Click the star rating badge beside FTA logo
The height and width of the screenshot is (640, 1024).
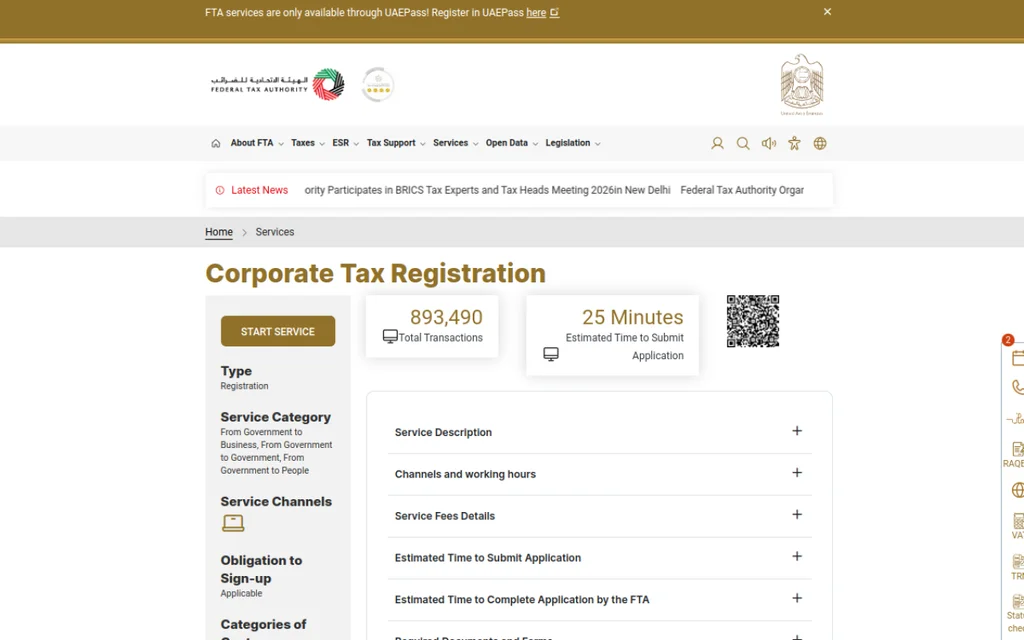click(377, 84)
